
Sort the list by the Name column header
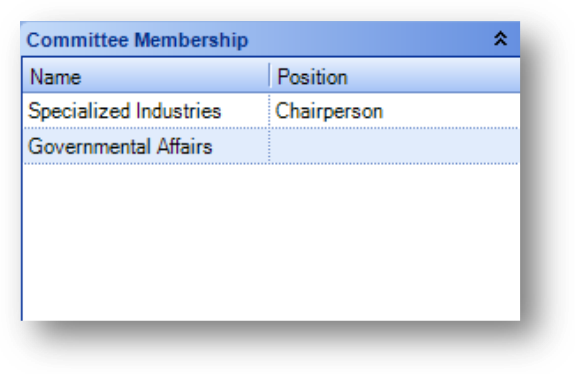[146, 76]
